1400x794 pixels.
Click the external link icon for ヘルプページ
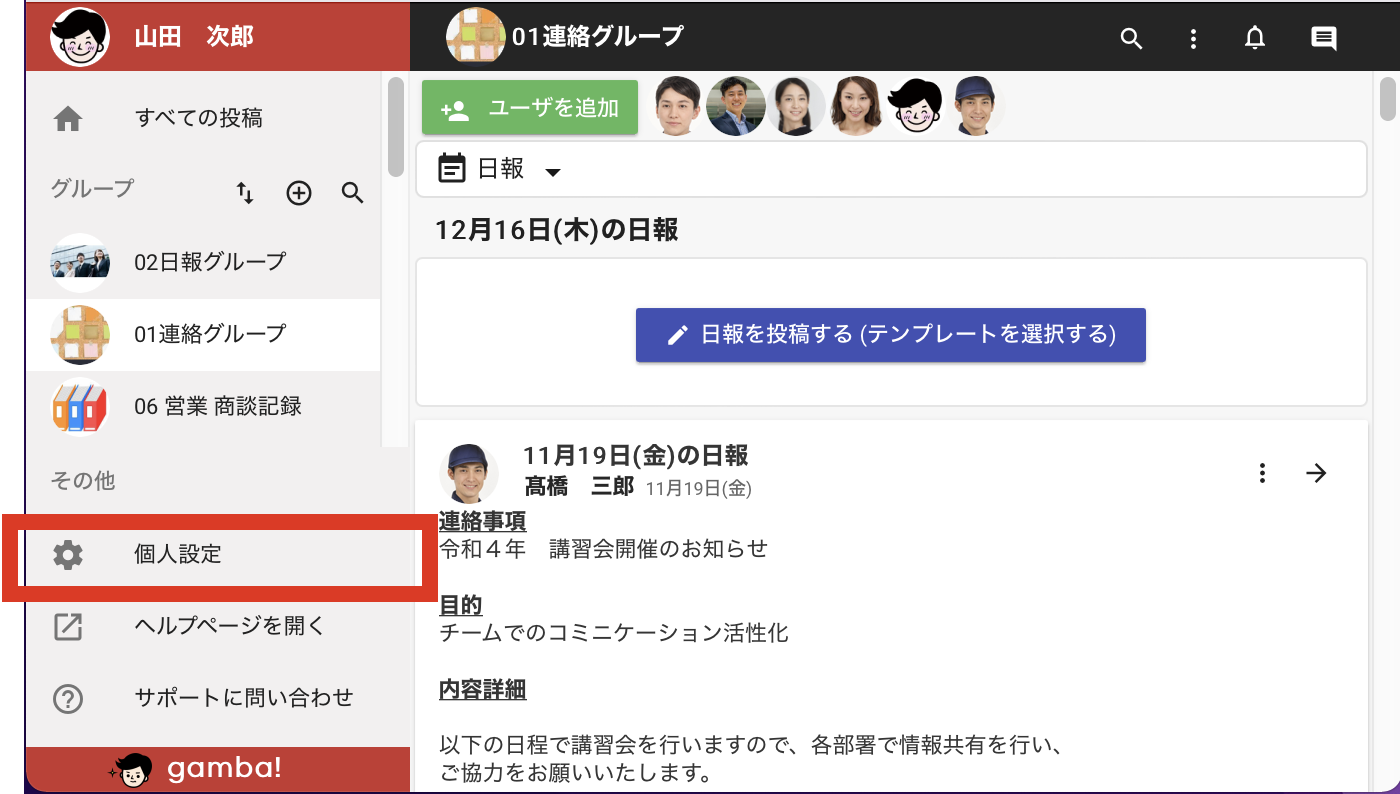[x=68, y=627]
